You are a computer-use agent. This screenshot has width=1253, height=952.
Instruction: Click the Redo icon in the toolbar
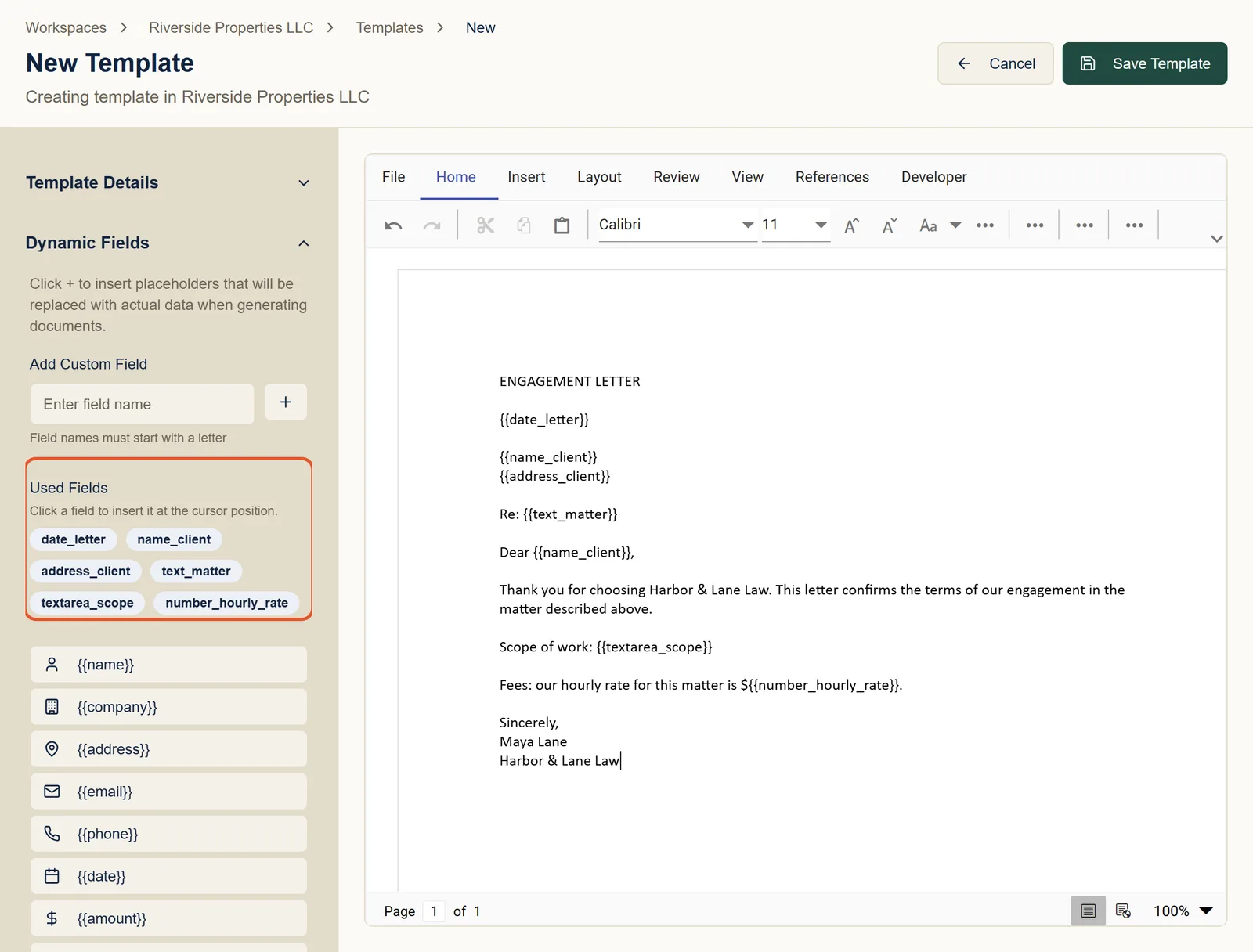(x=432, y=225)
